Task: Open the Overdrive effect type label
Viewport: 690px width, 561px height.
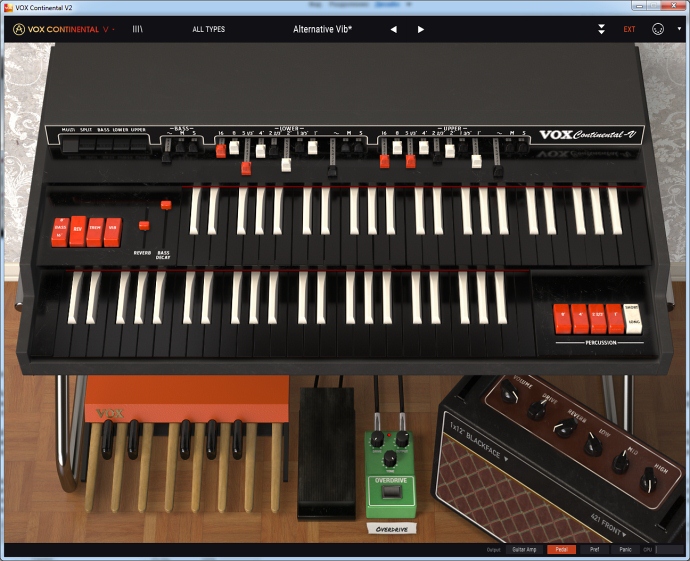Action: tap(391, 529)
